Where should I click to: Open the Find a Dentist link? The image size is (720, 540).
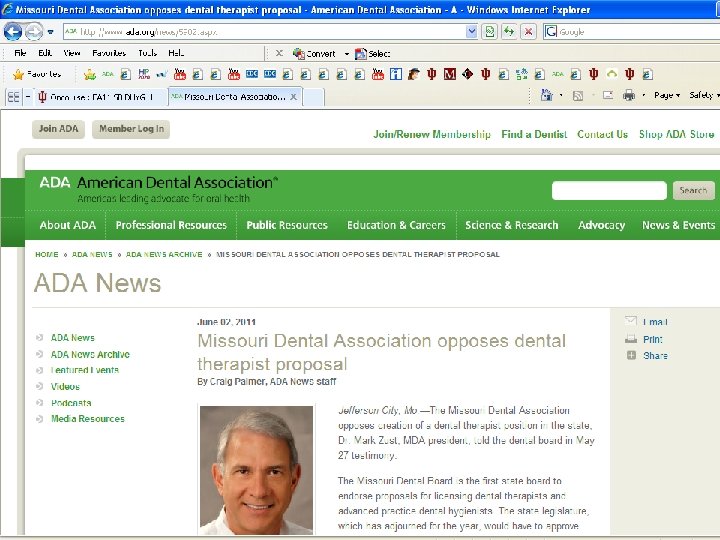[534, 134]
